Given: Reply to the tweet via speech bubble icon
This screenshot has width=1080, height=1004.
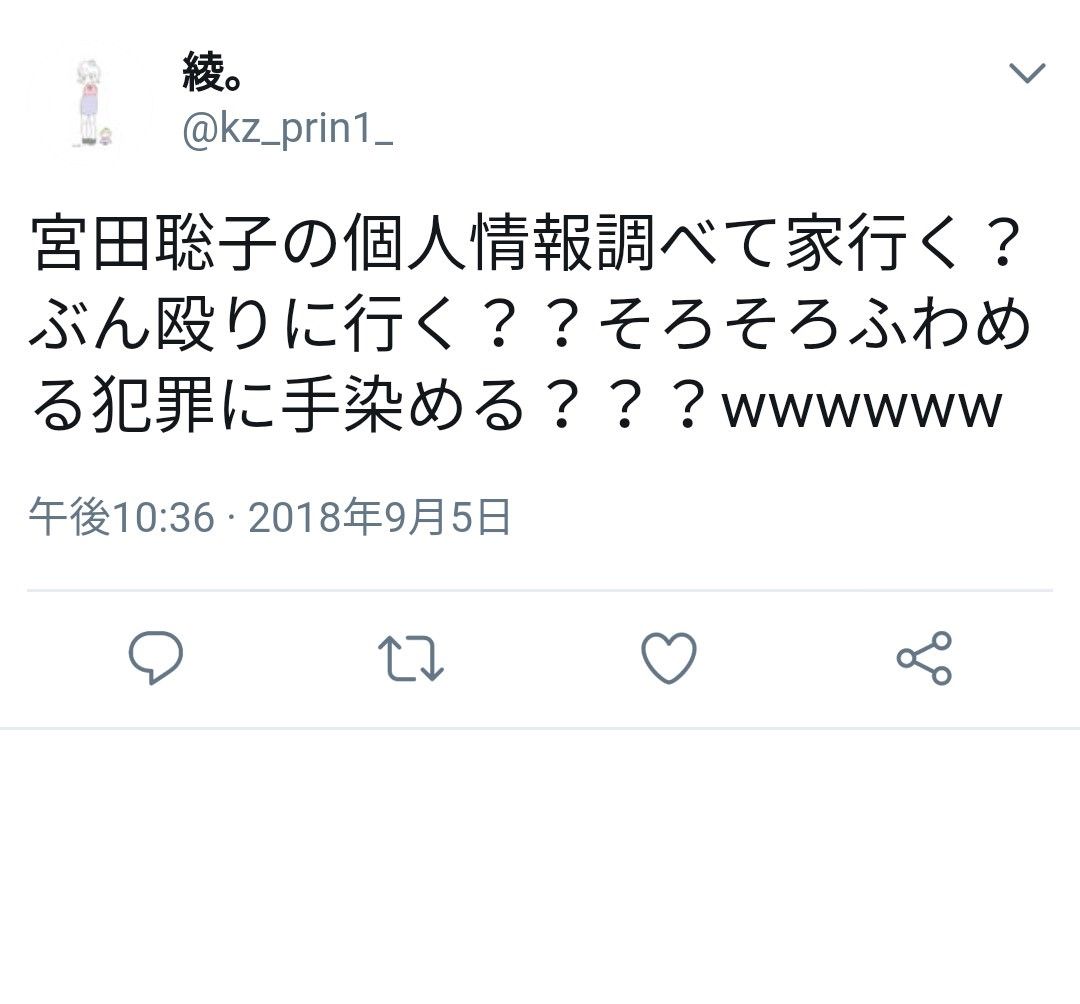Looking at the screenshot, I should (156, 658).
